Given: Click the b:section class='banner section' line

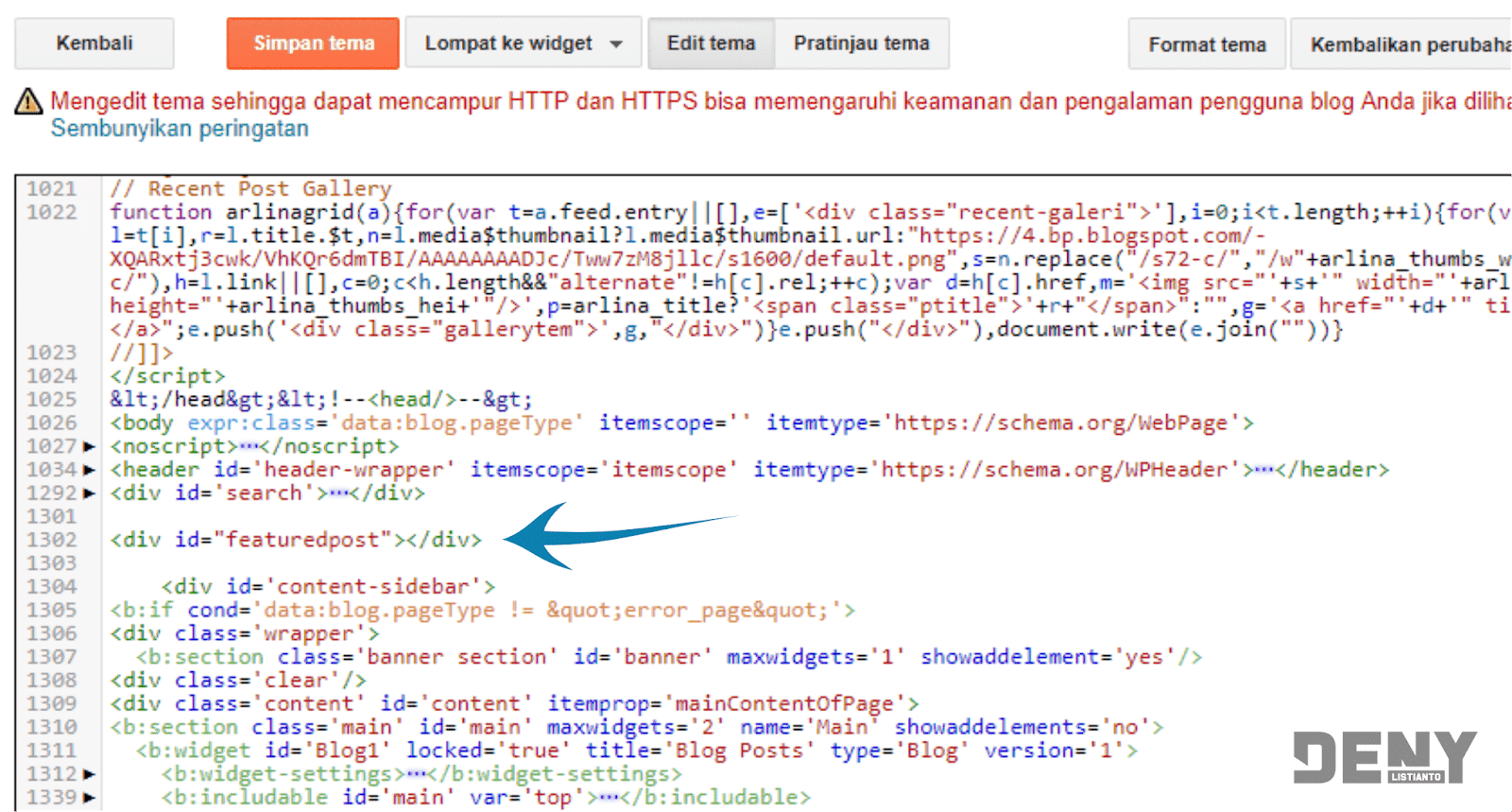Looking at the screenshot, I should pos(669,657).
